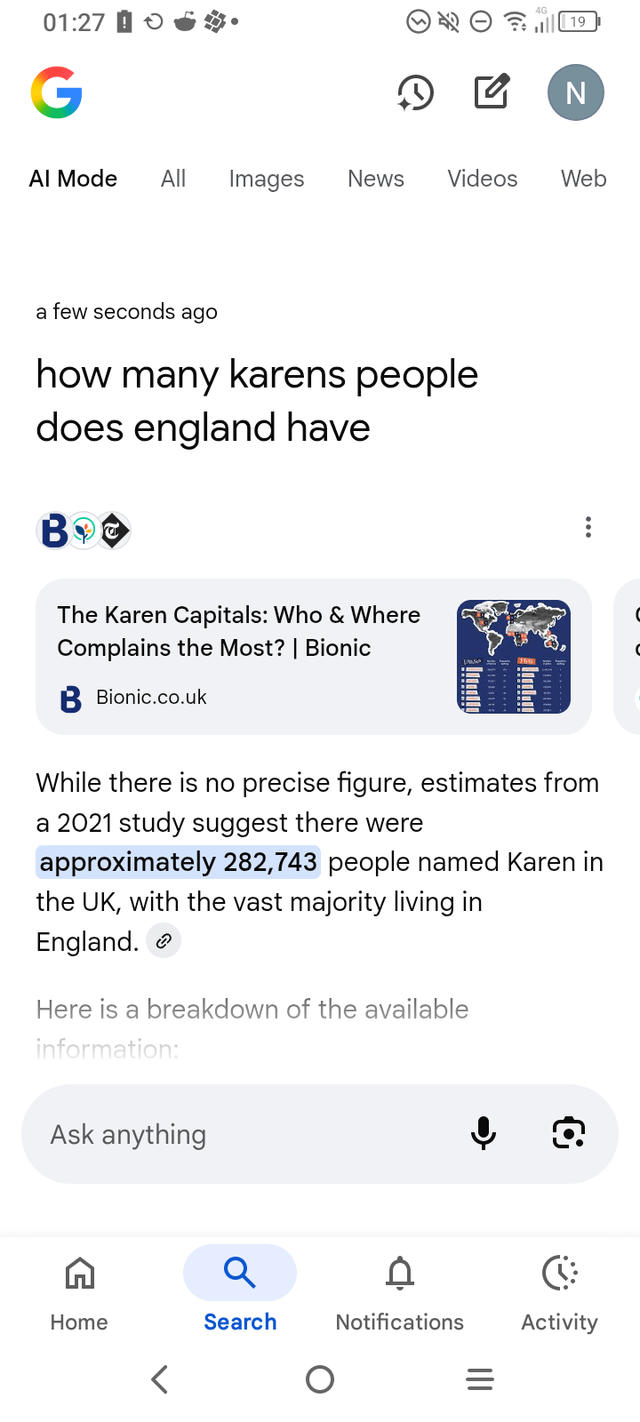Open the Activity section
Image resolution: width=640 pixels, height=1422 pixels.
(559, 1293)
